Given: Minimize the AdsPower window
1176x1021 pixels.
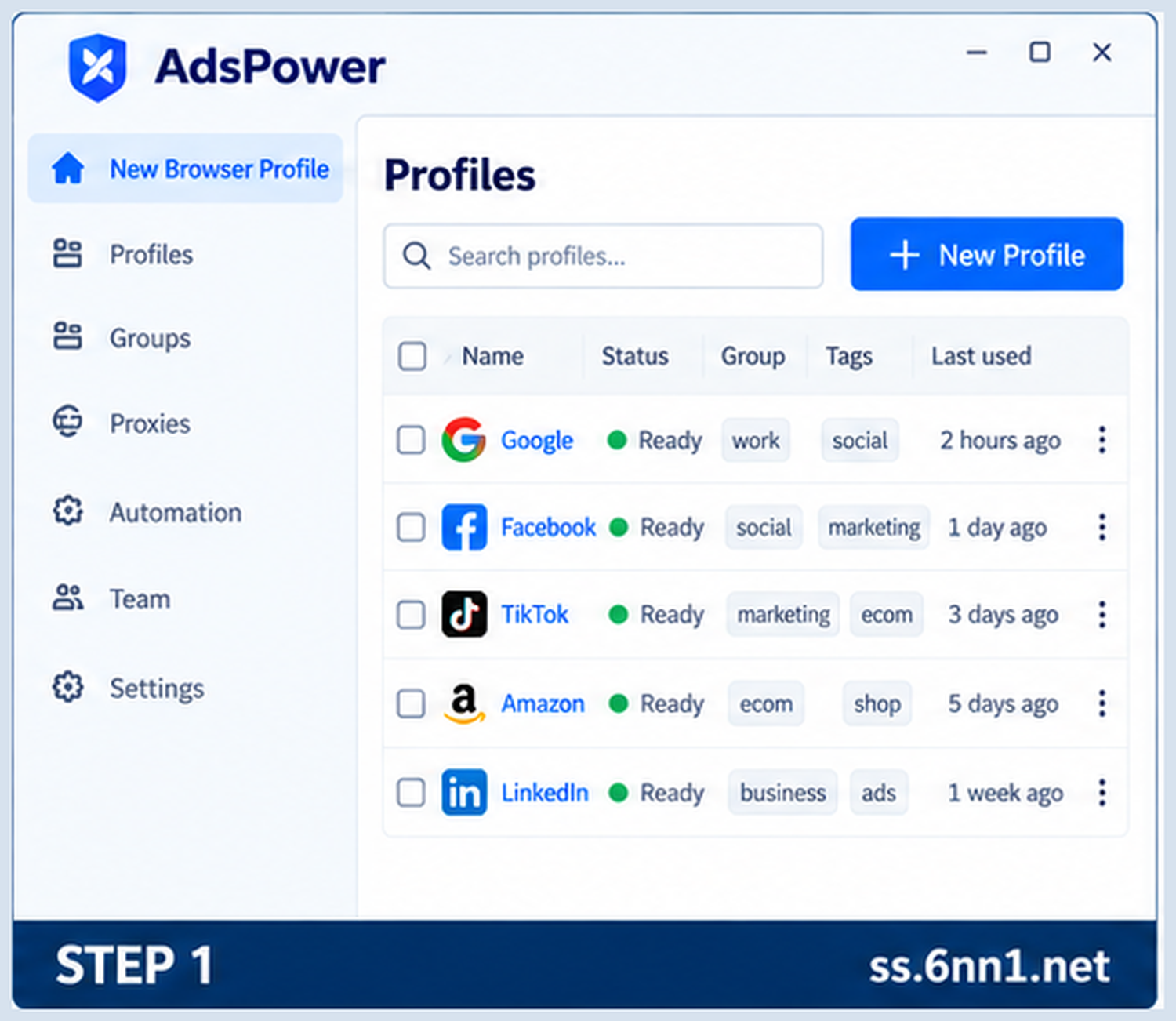Looking at the screenshot, I should (x=977, y=53).
